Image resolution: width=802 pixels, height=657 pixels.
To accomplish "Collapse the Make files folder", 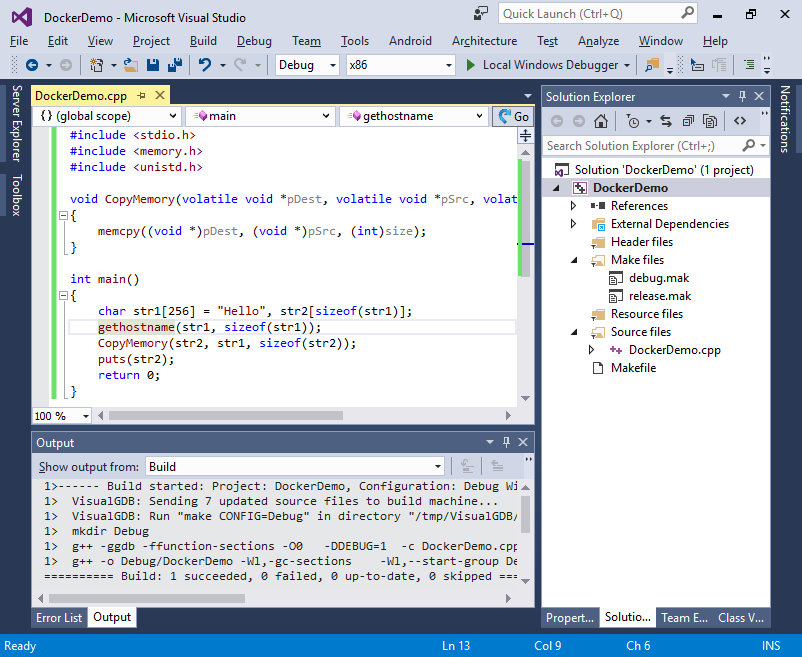I will (574, 260).
